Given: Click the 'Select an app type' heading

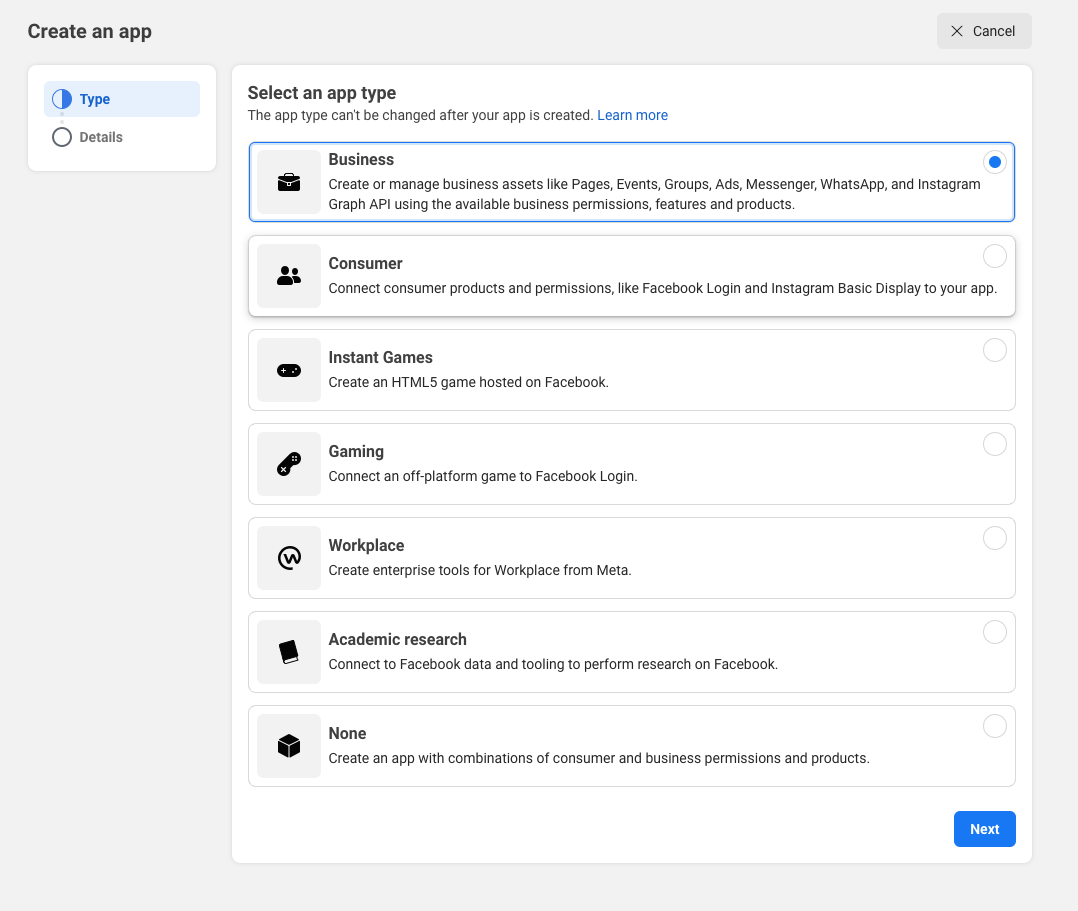Looking at the screenshot, I should 322,93.
